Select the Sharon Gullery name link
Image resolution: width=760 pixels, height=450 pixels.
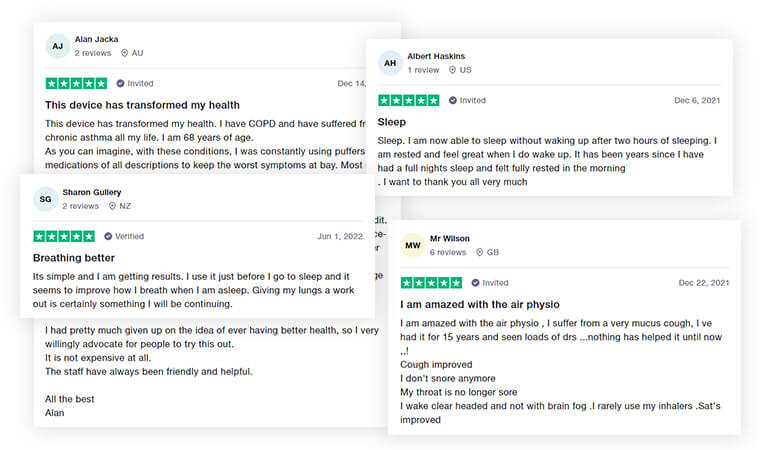tap(91, 191)
